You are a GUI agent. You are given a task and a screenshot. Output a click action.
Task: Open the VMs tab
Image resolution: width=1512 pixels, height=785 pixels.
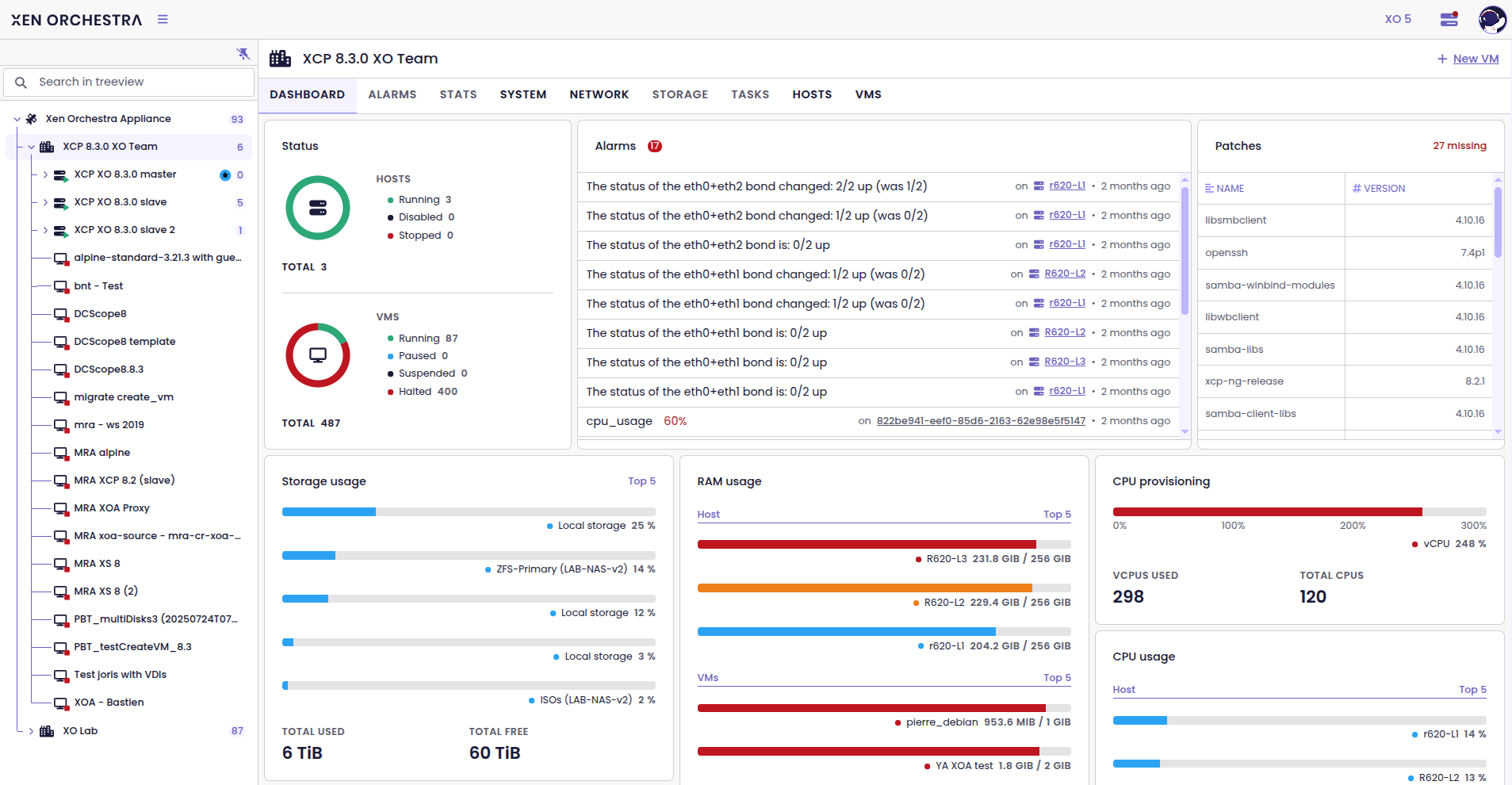868,94
